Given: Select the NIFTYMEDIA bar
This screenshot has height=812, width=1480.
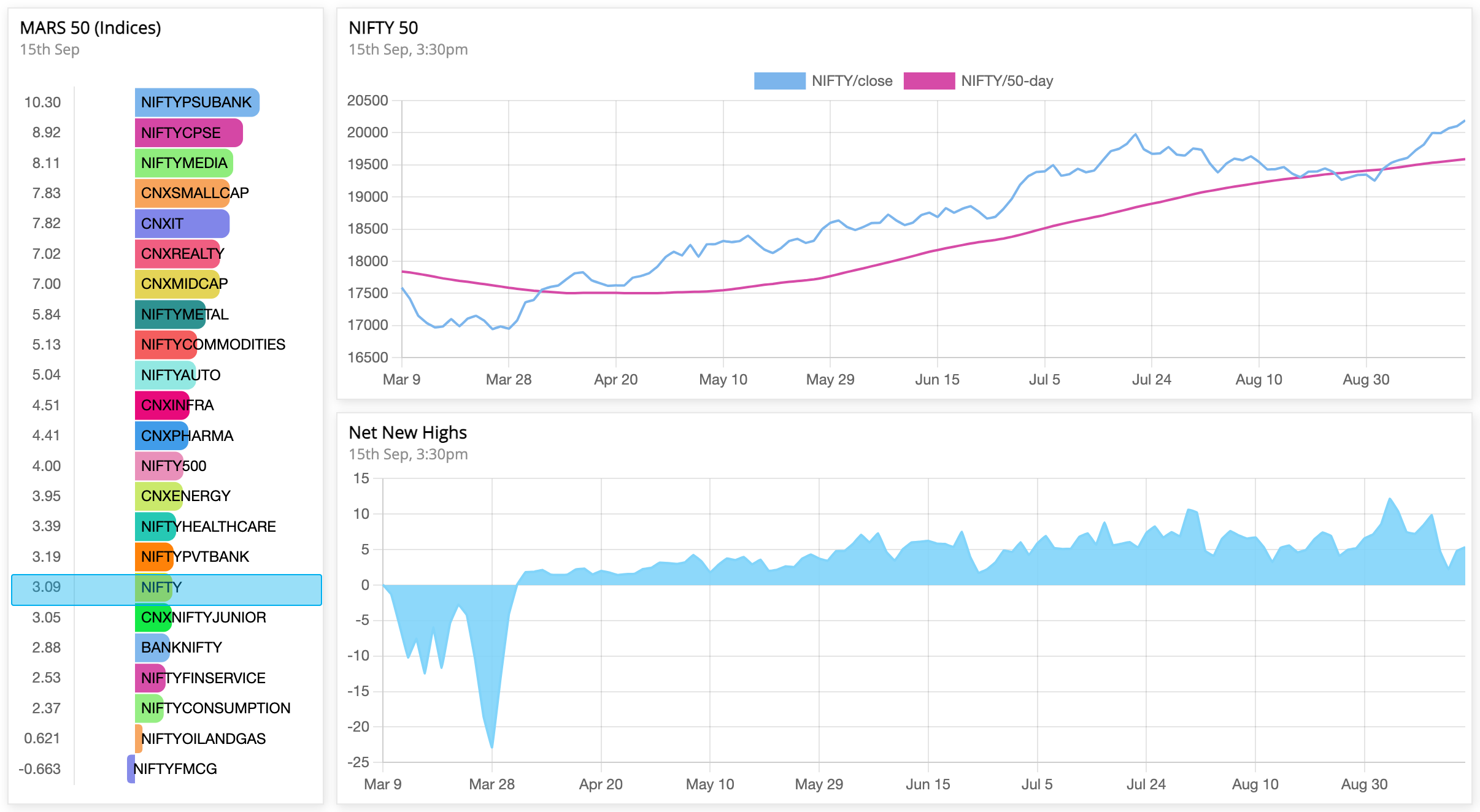Looking at the screenshot, I should [x=183, y=163].
